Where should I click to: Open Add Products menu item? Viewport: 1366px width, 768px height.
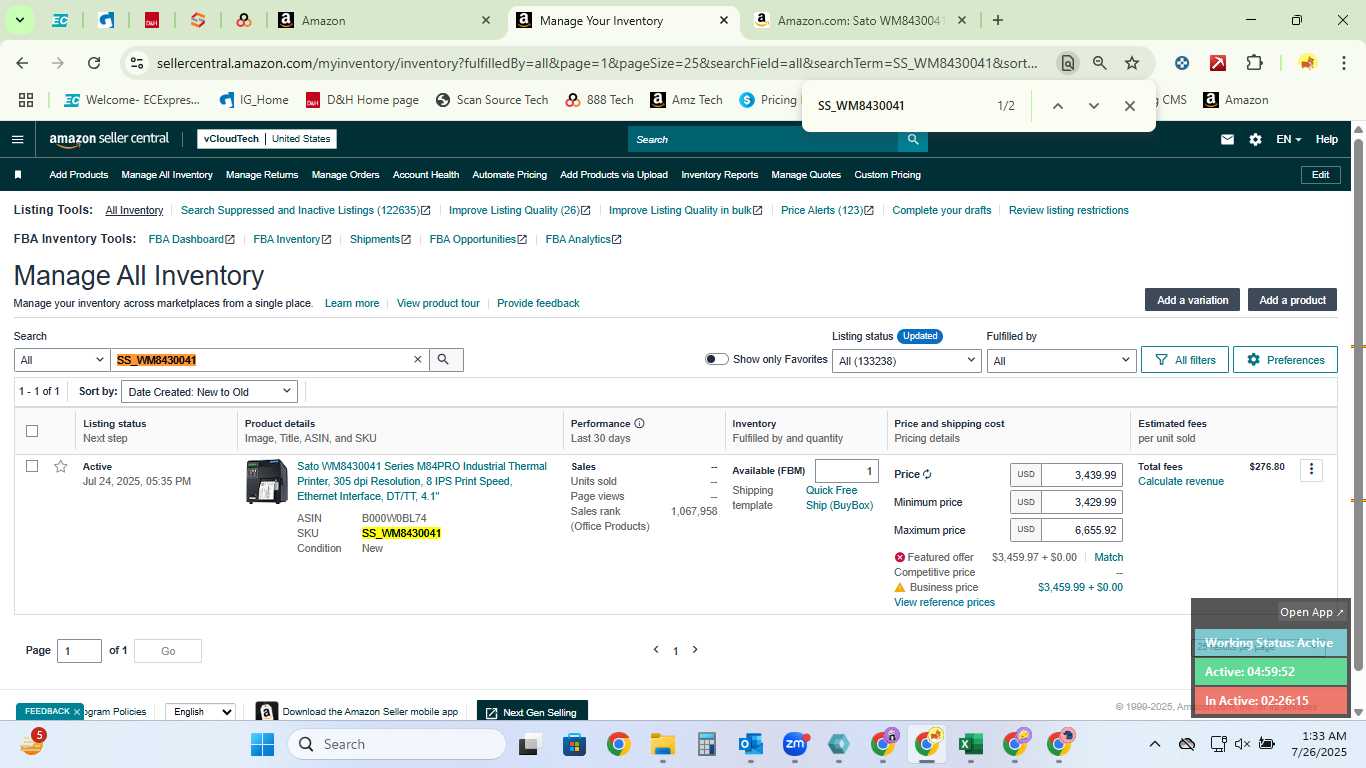tap(79, 174)
